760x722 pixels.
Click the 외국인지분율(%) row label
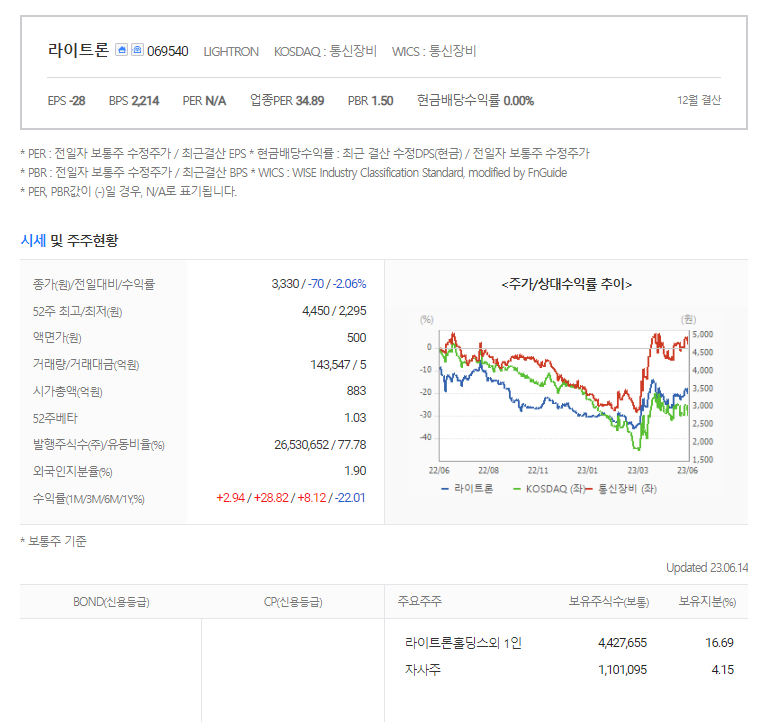point(72,471)
